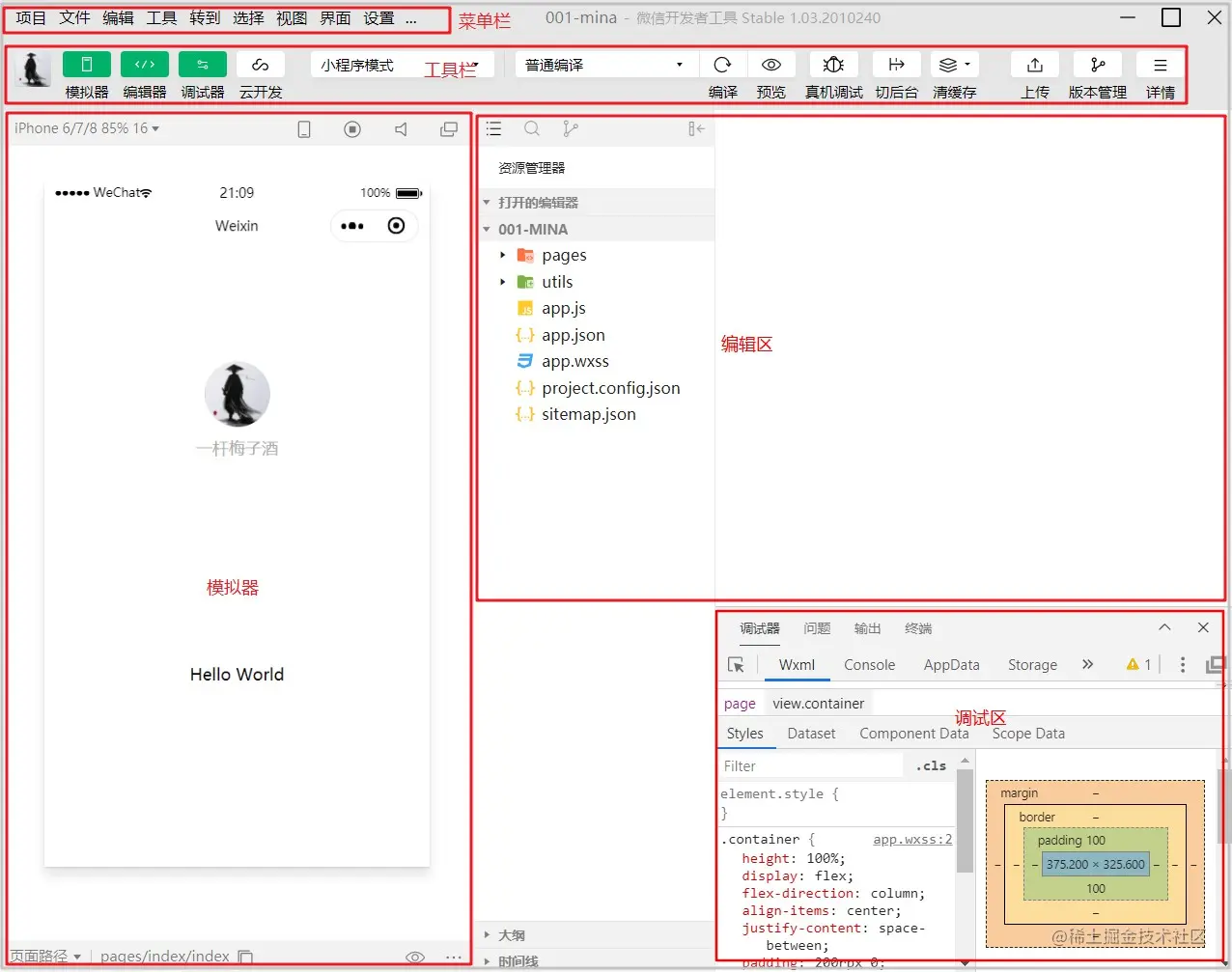
Task: Toggle the 模拟器 simulator panel button
Action: tap(86, 65)
